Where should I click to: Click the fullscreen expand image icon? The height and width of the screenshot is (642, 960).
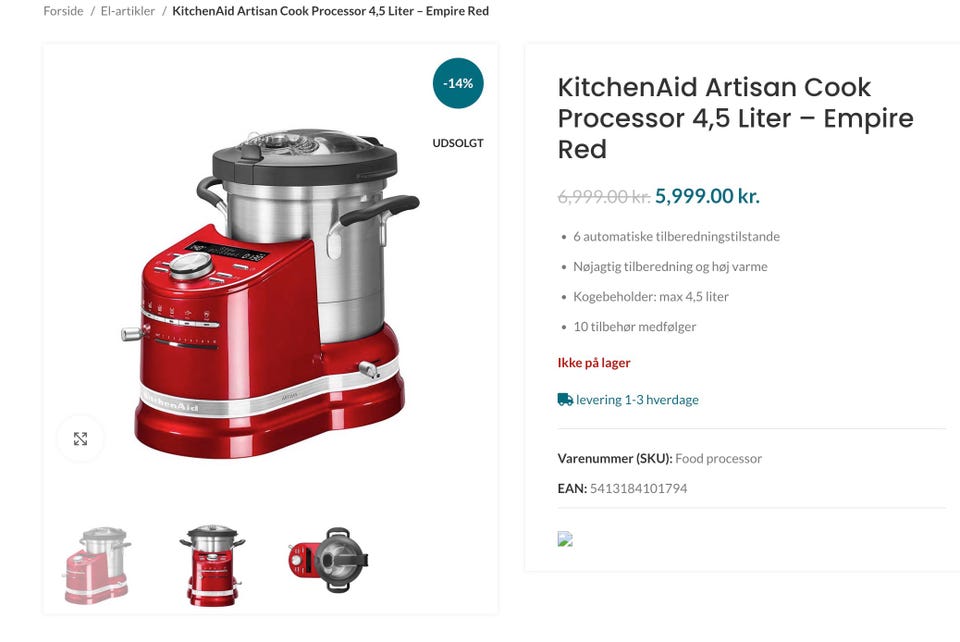(80, 438)
